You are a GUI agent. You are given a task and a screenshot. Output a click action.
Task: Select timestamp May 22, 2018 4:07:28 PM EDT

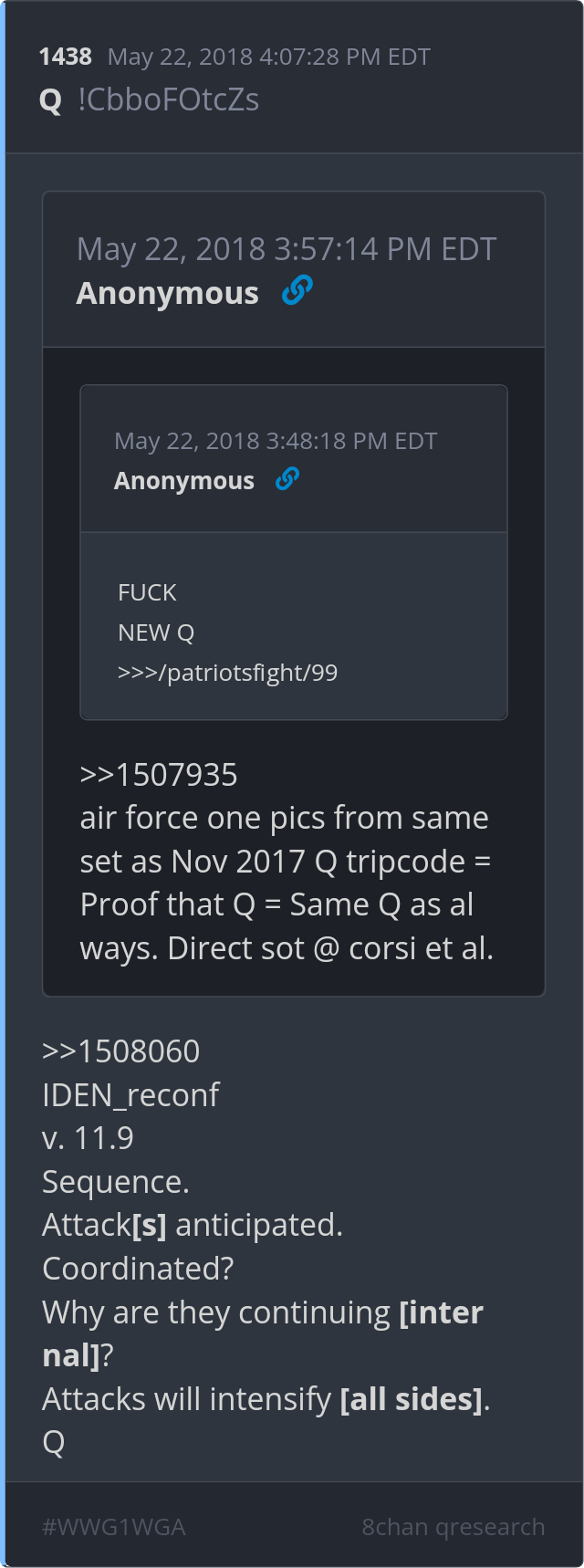tap(269, 57)
